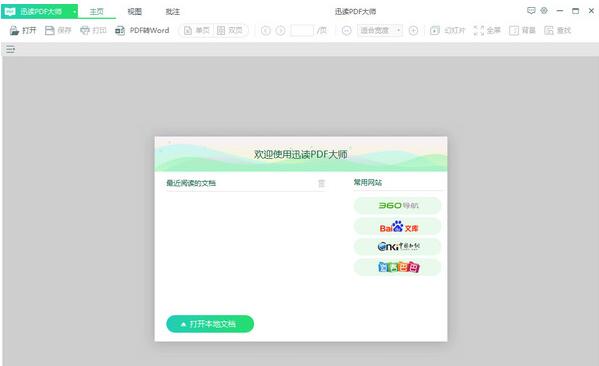The height and width of the screenshot is (366, 599).
Task: Click the PDF转Word convert button
Action: point(142,31)
